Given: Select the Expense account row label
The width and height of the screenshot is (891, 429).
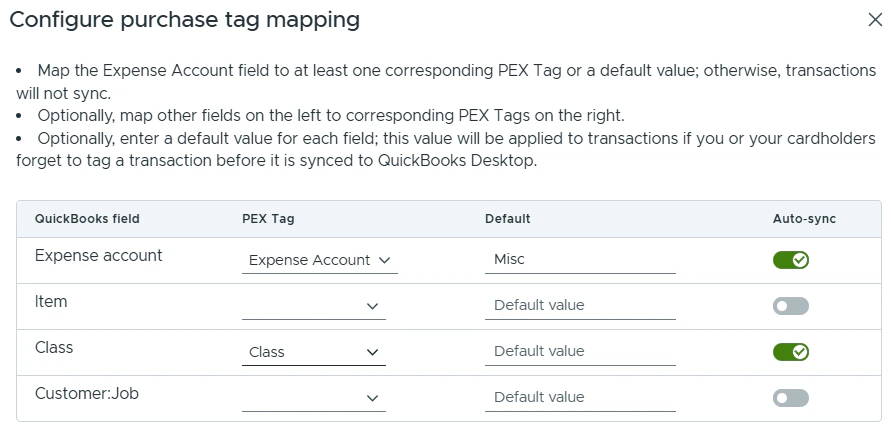Looking at the screenshot, I should pos(98,256).
